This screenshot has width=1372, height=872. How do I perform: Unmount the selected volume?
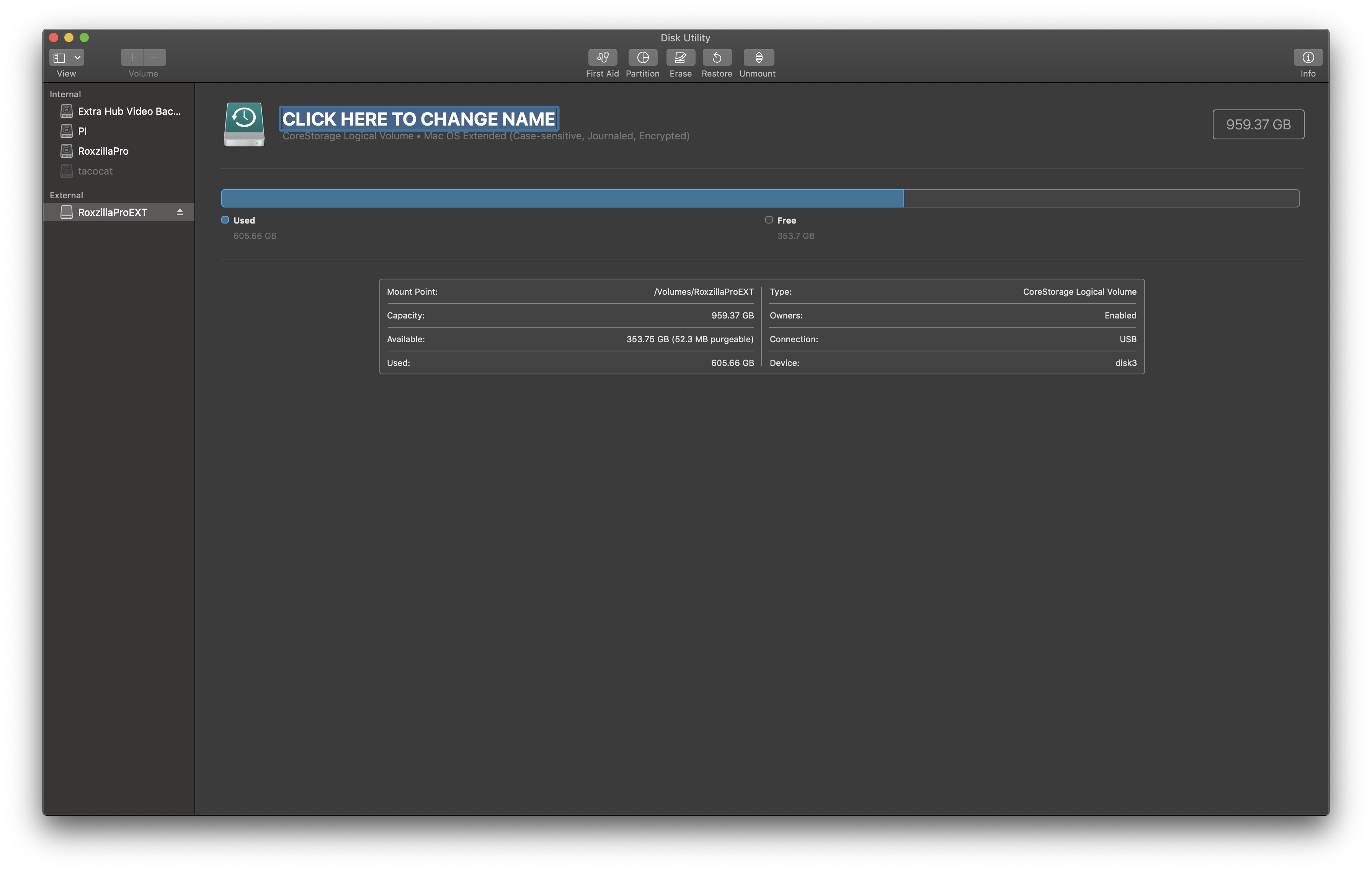point(758,57)
